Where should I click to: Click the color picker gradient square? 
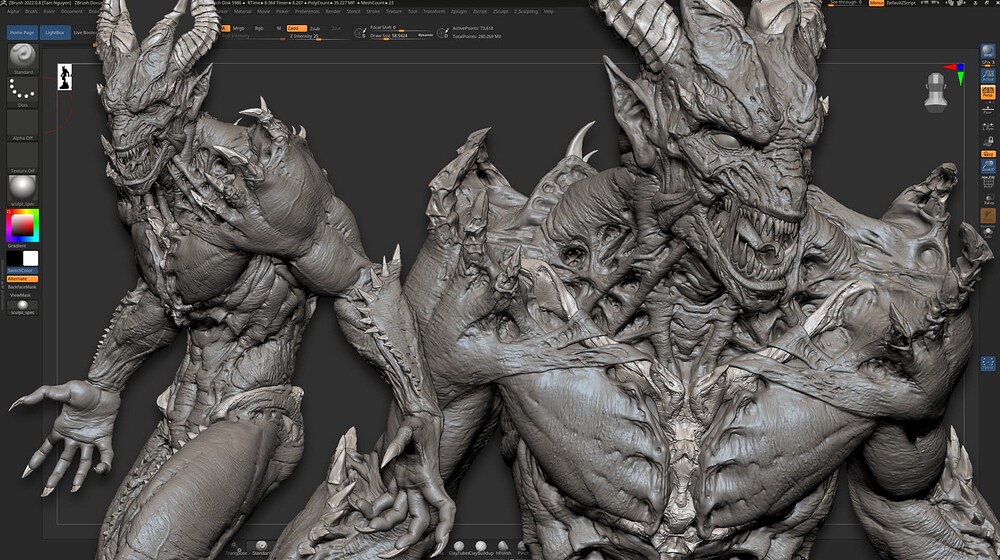coord(22,225)
